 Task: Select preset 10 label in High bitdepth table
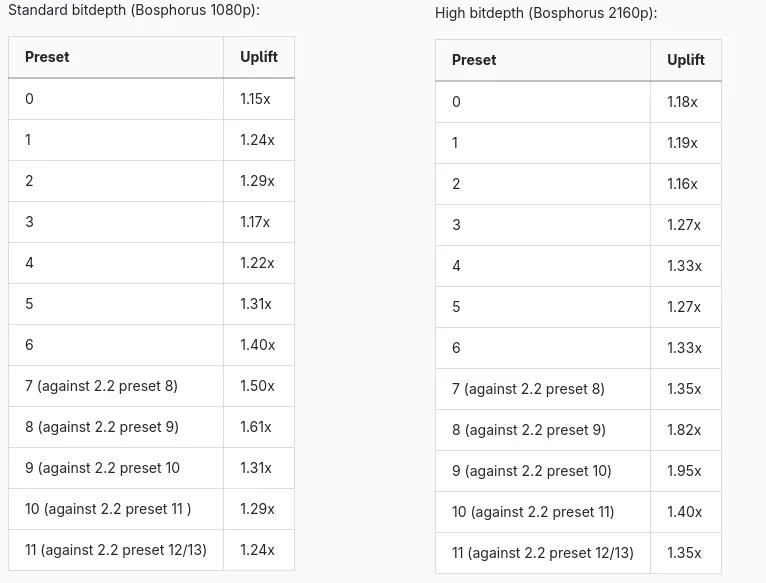tap(533, 512)
